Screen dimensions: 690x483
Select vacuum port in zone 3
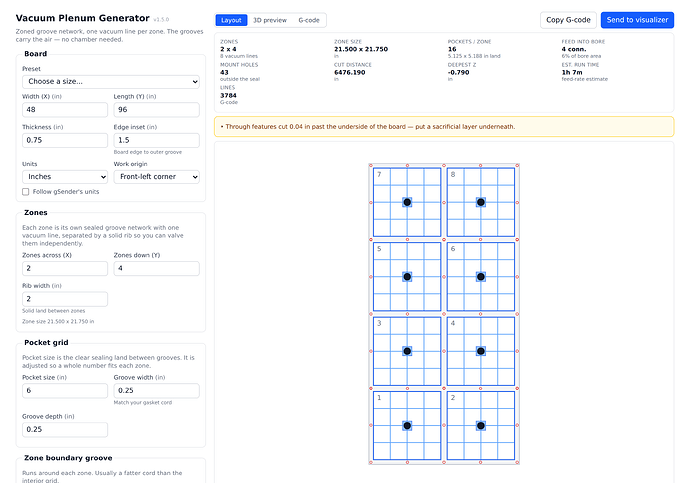pos(407,351)
